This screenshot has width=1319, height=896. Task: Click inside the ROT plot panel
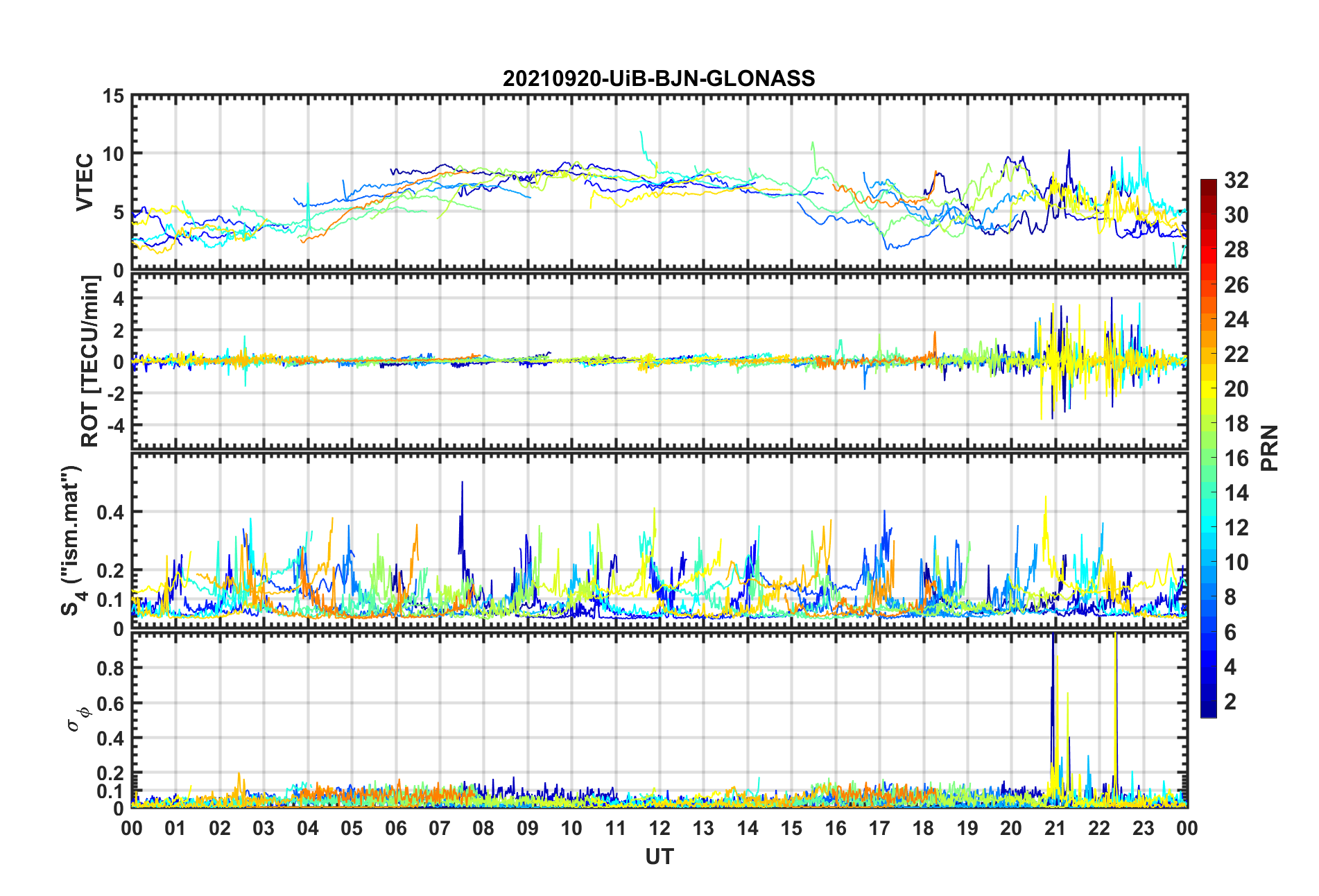[659, 361]
